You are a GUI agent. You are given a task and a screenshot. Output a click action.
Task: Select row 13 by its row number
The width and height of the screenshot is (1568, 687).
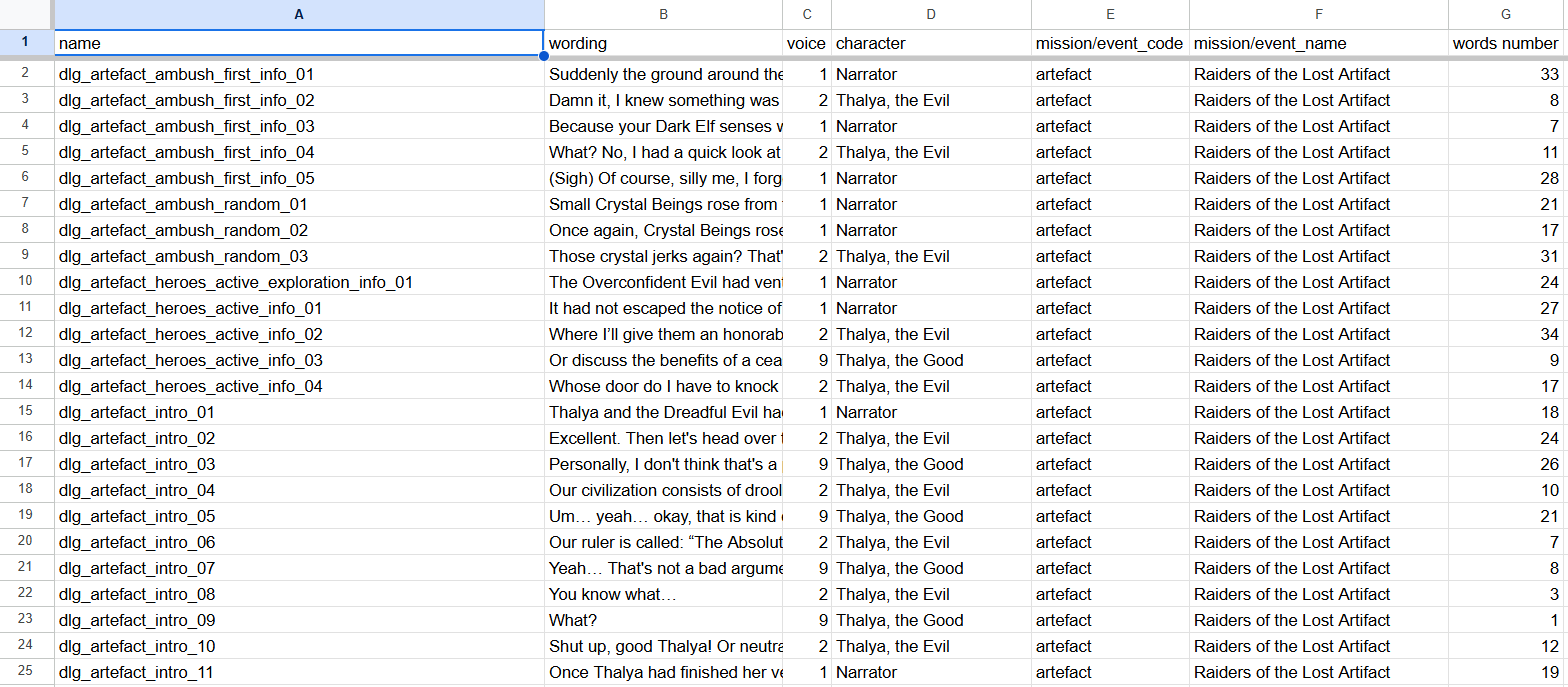[27, 360]
